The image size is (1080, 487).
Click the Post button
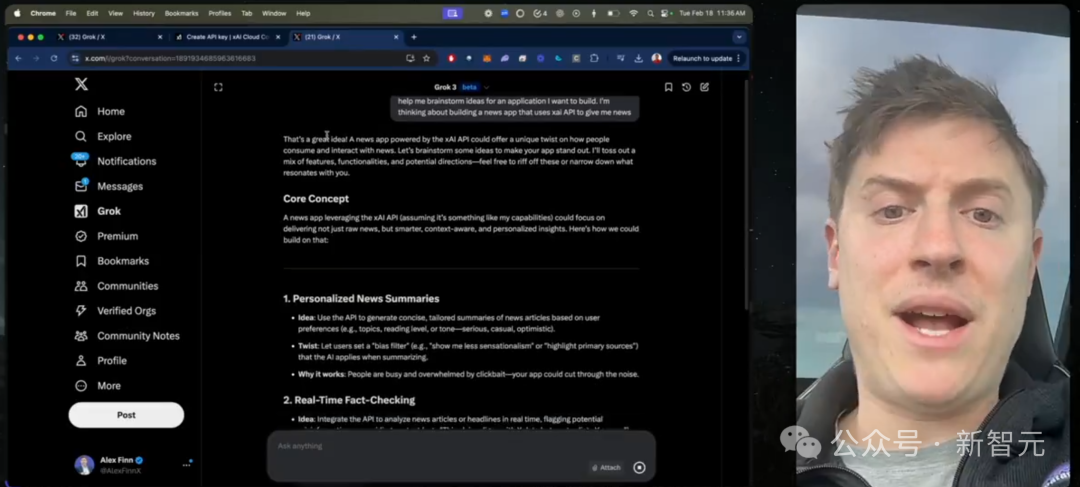tap(126, 415)
